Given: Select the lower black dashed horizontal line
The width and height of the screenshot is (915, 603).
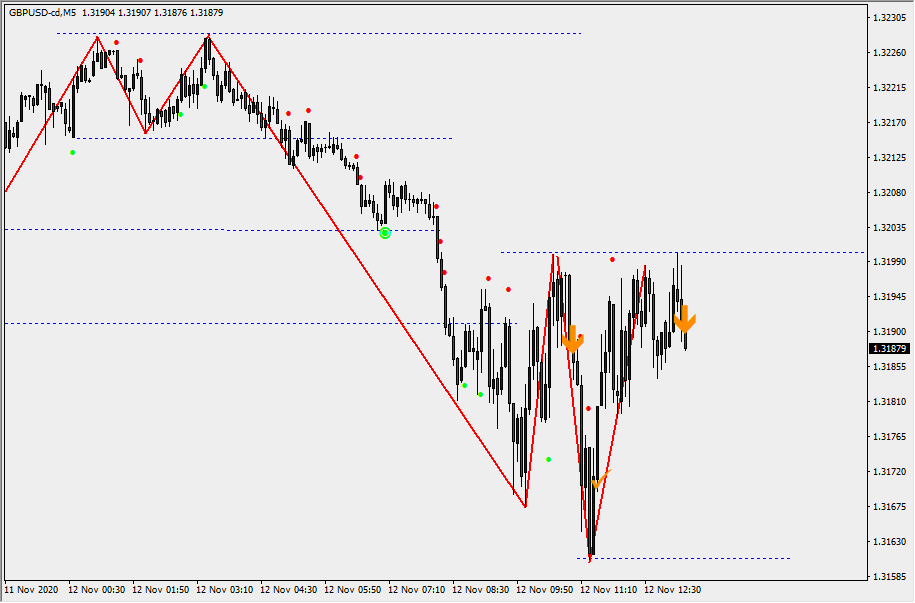Looking at the screenshot, I should click(200, 323).
